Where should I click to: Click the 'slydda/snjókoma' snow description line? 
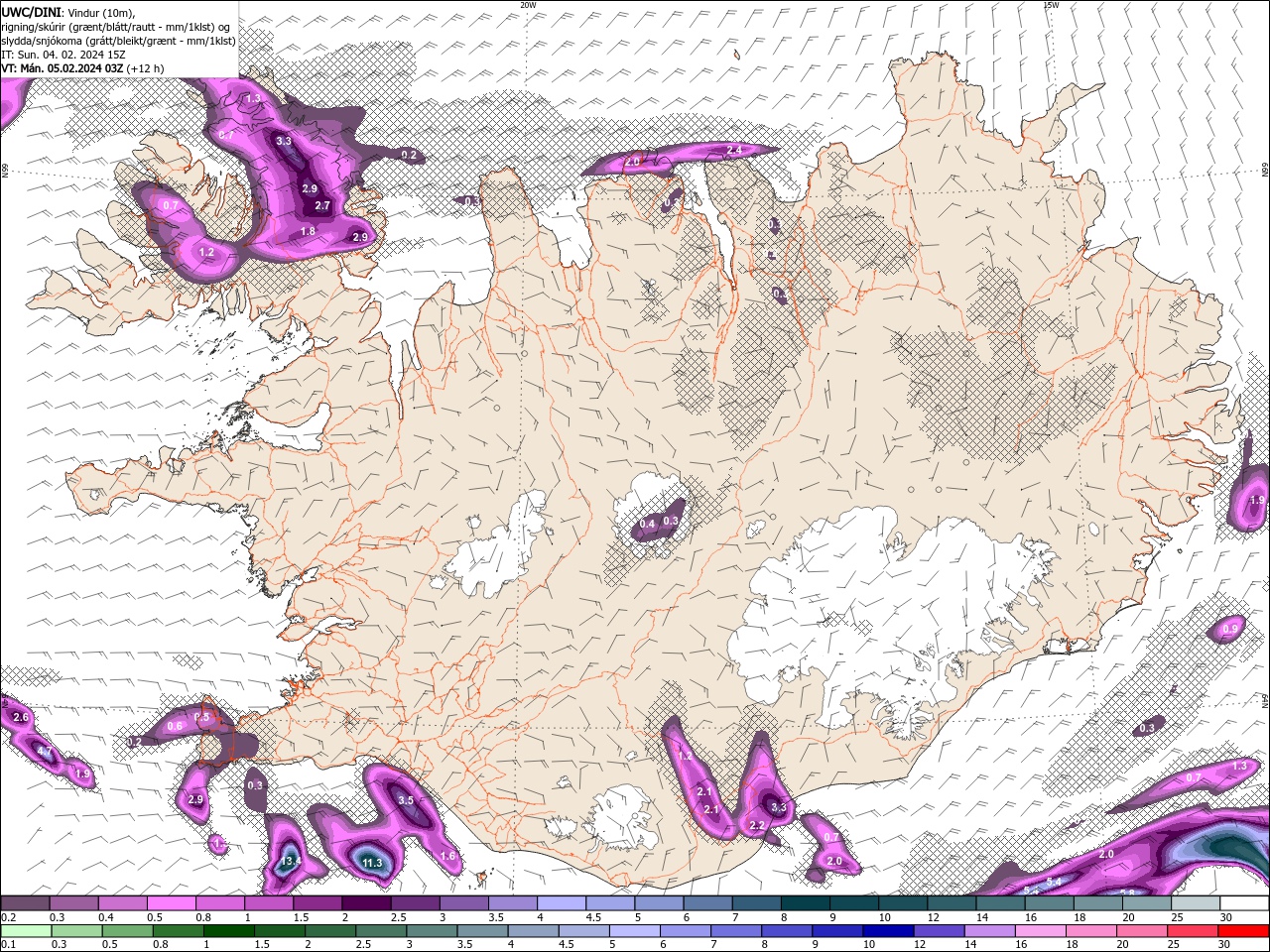(x=118, y=41)
